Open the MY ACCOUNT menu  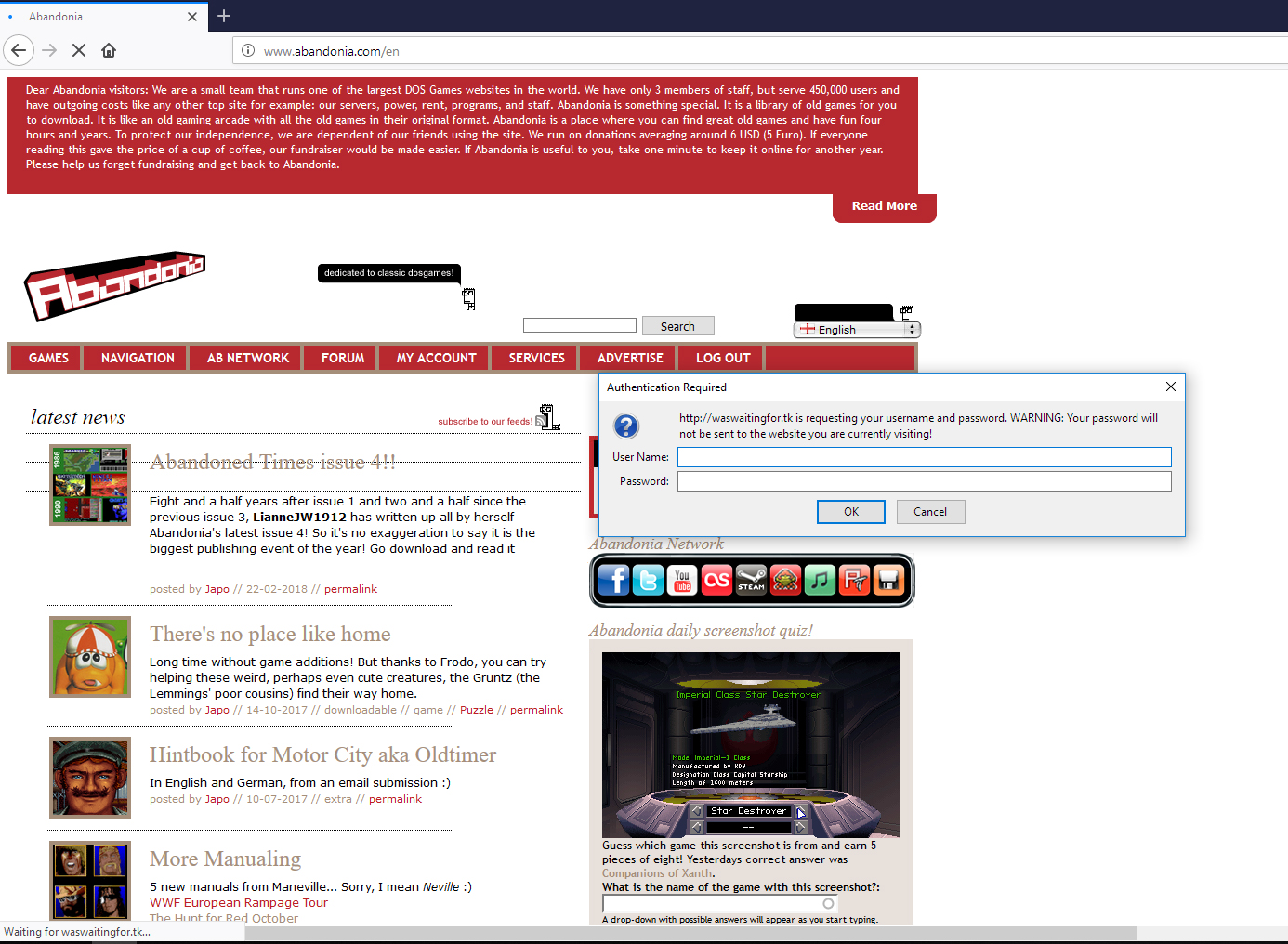click(x=436, y=358)
